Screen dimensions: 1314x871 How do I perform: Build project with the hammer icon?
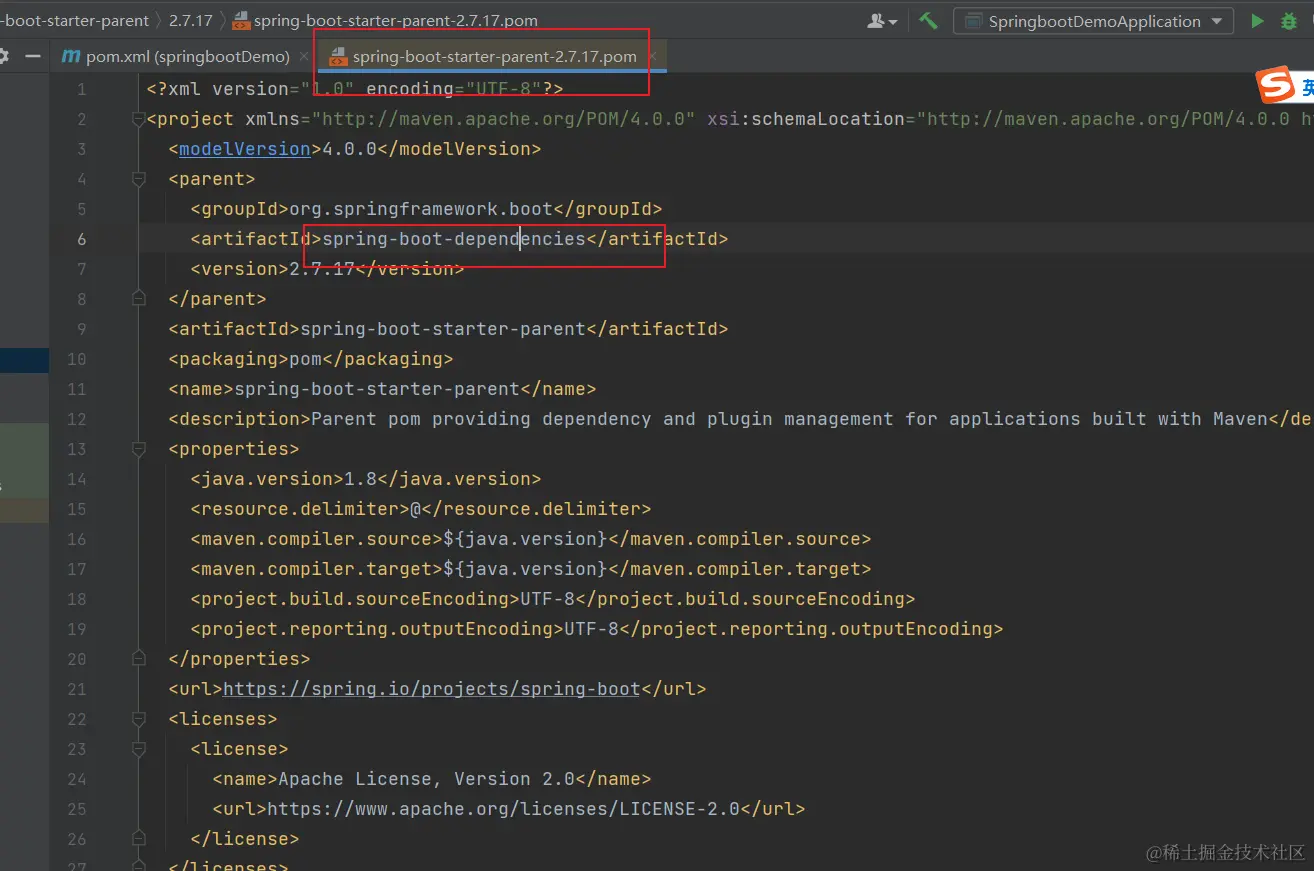(928, 21)
